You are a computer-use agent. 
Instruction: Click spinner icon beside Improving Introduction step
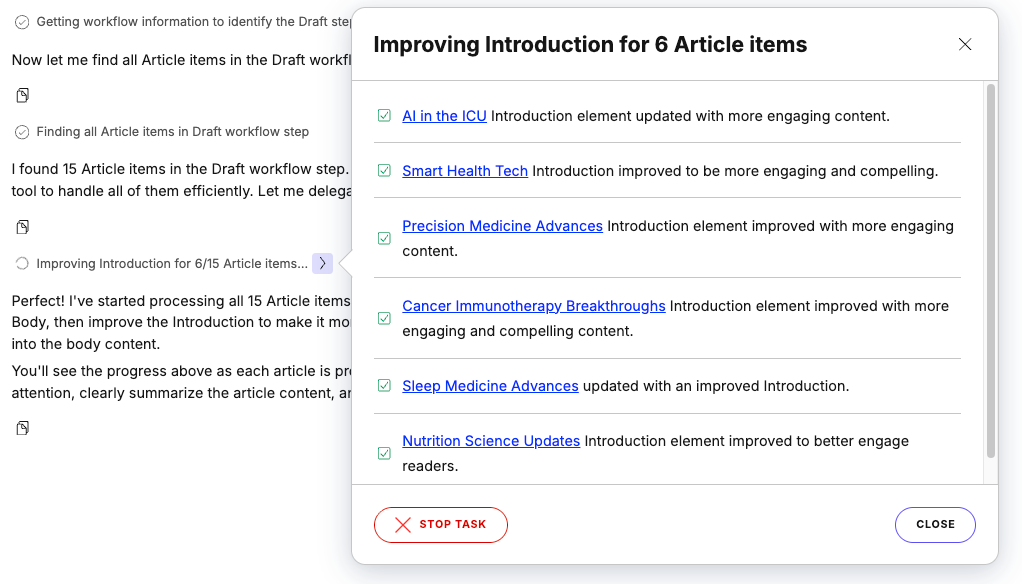coord(22,264)
